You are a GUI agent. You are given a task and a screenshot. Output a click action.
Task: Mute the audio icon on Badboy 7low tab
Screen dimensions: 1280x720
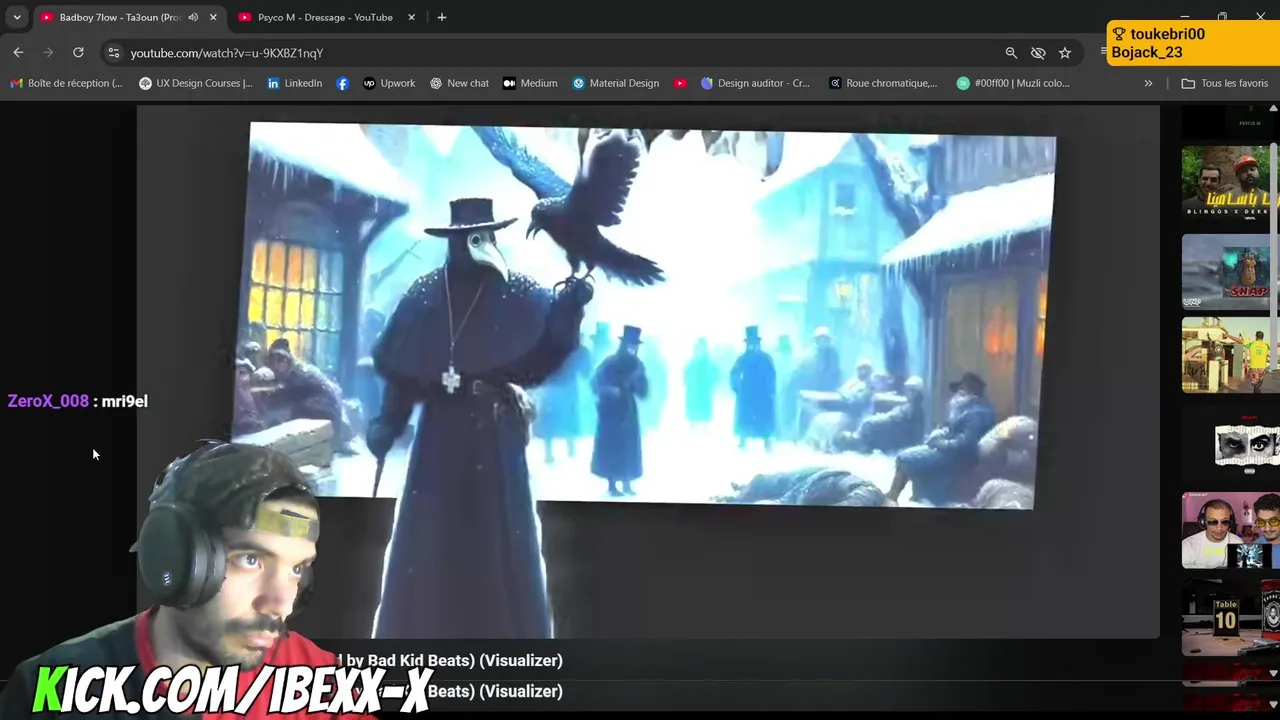(x=193, y=17)
